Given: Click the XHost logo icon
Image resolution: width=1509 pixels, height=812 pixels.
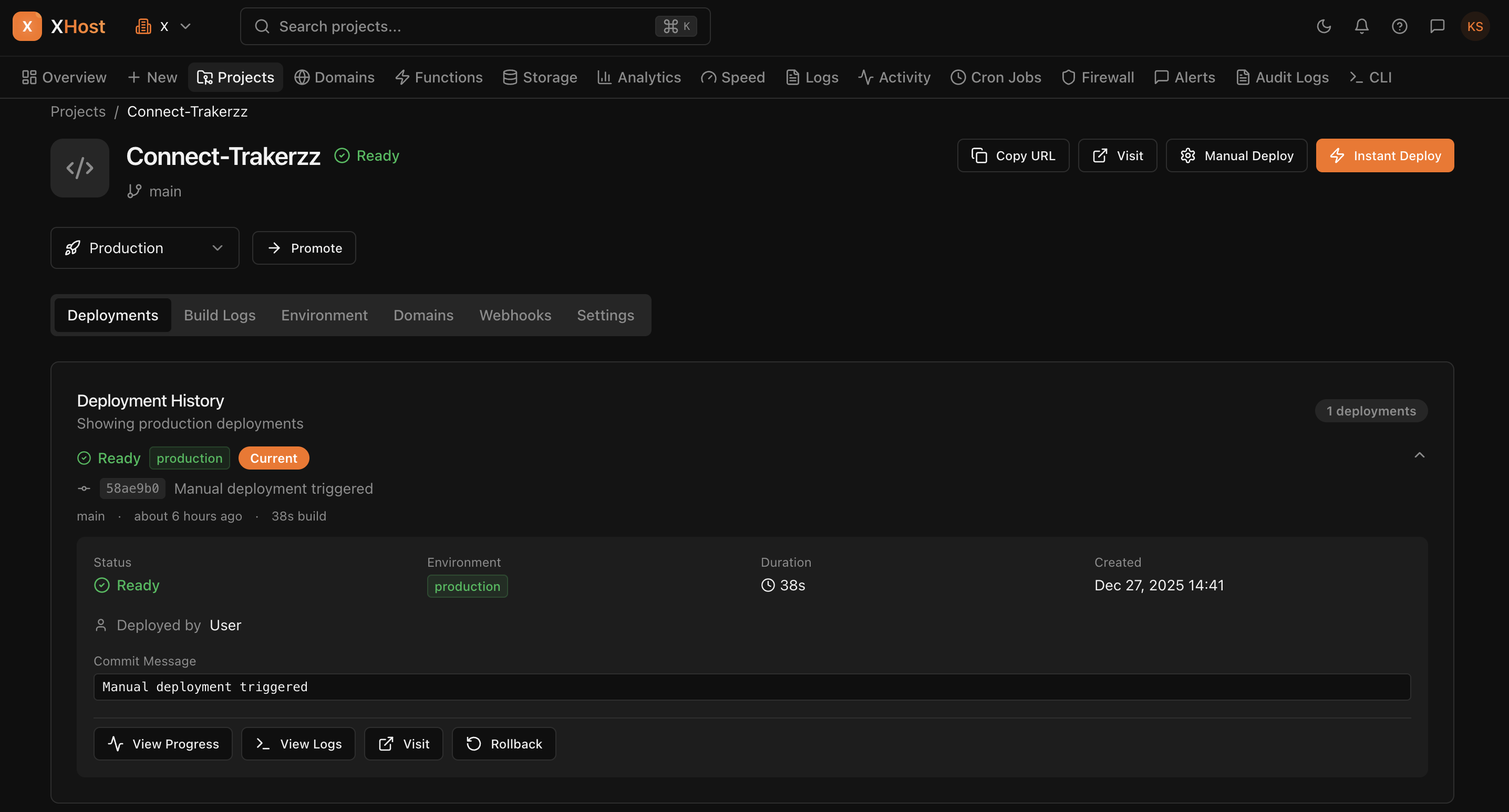Looking at the screenshot, I should (x=27, y=26).
